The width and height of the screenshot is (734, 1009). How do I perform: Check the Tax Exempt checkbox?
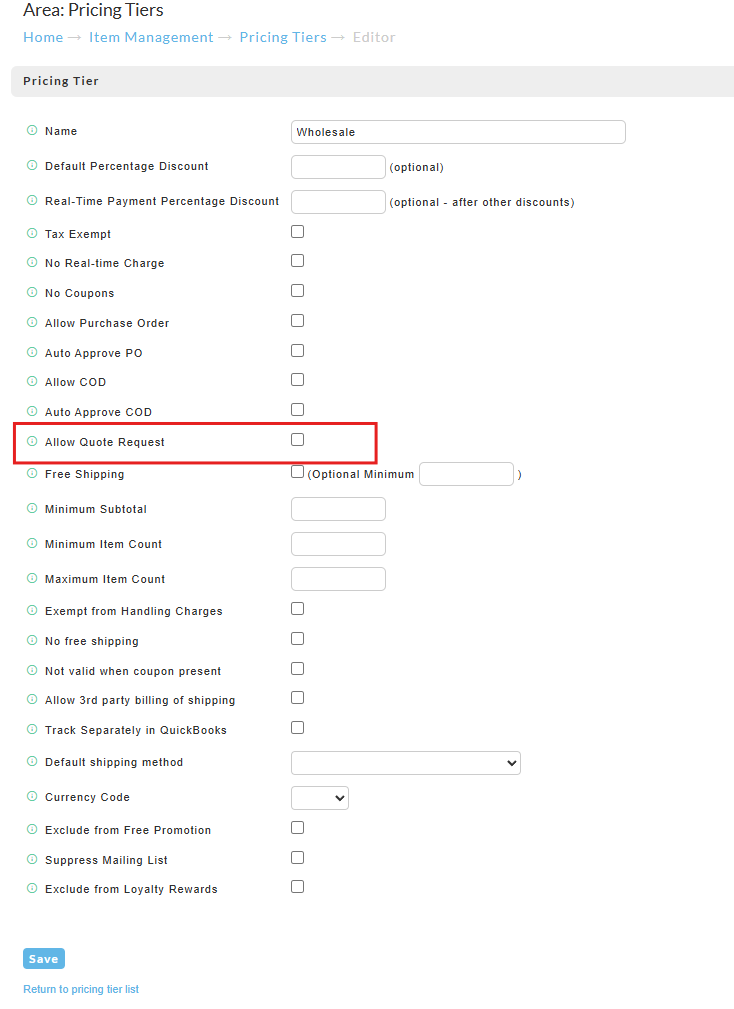pos(297,232)
